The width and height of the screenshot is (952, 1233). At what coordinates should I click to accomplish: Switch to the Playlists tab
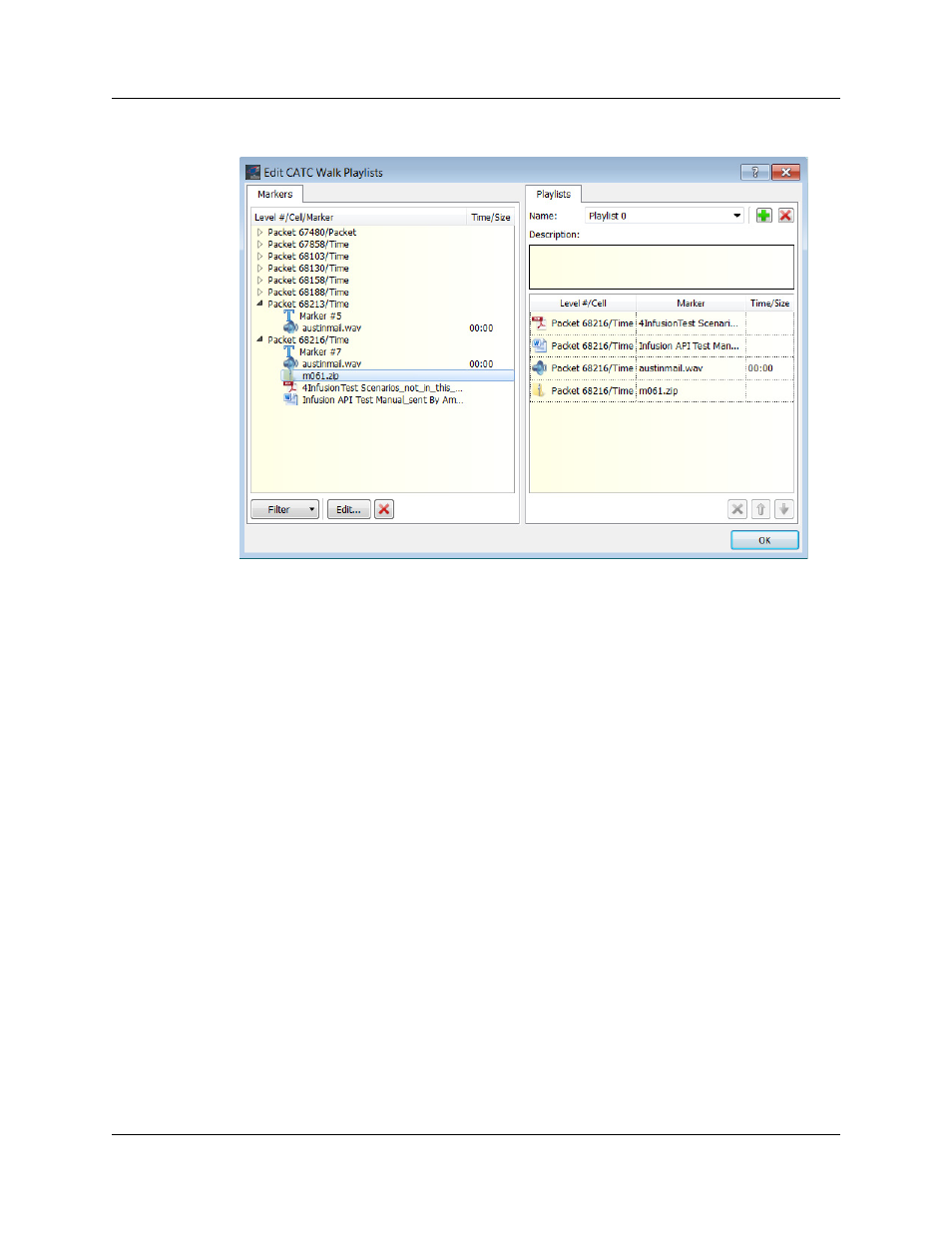point(553,194)
